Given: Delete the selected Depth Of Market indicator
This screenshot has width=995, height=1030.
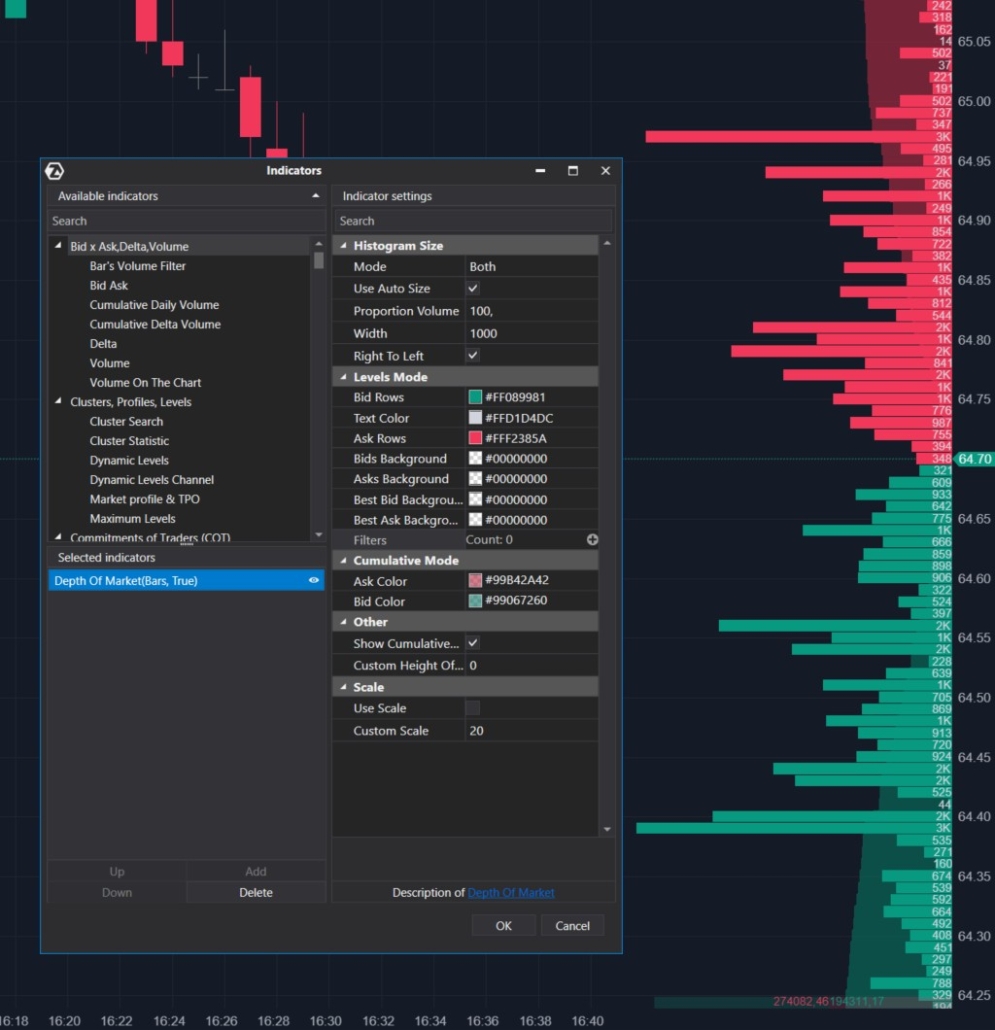Looking at the screenshot, I should tap(255, 890).
